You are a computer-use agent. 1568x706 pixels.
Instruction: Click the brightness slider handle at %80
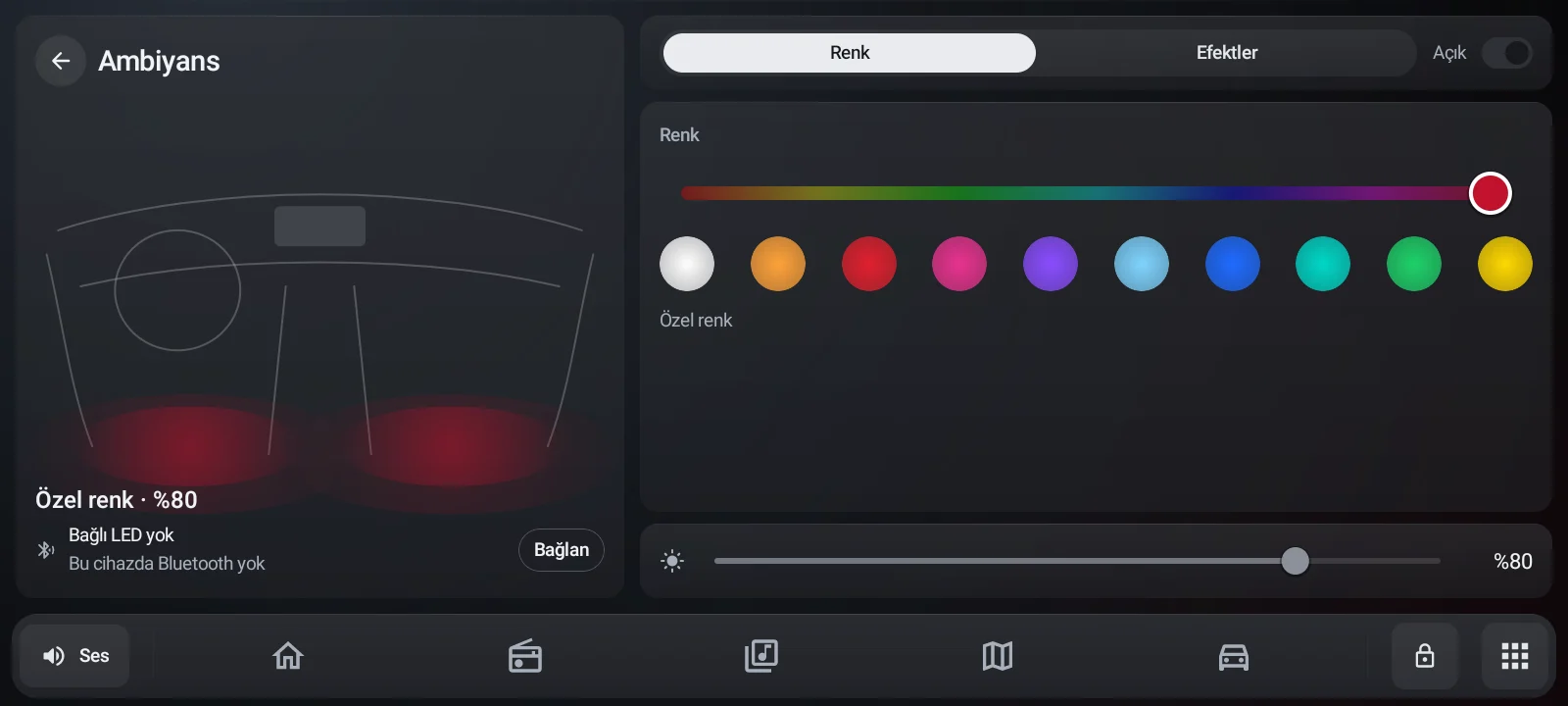[x=1296, y=561]
